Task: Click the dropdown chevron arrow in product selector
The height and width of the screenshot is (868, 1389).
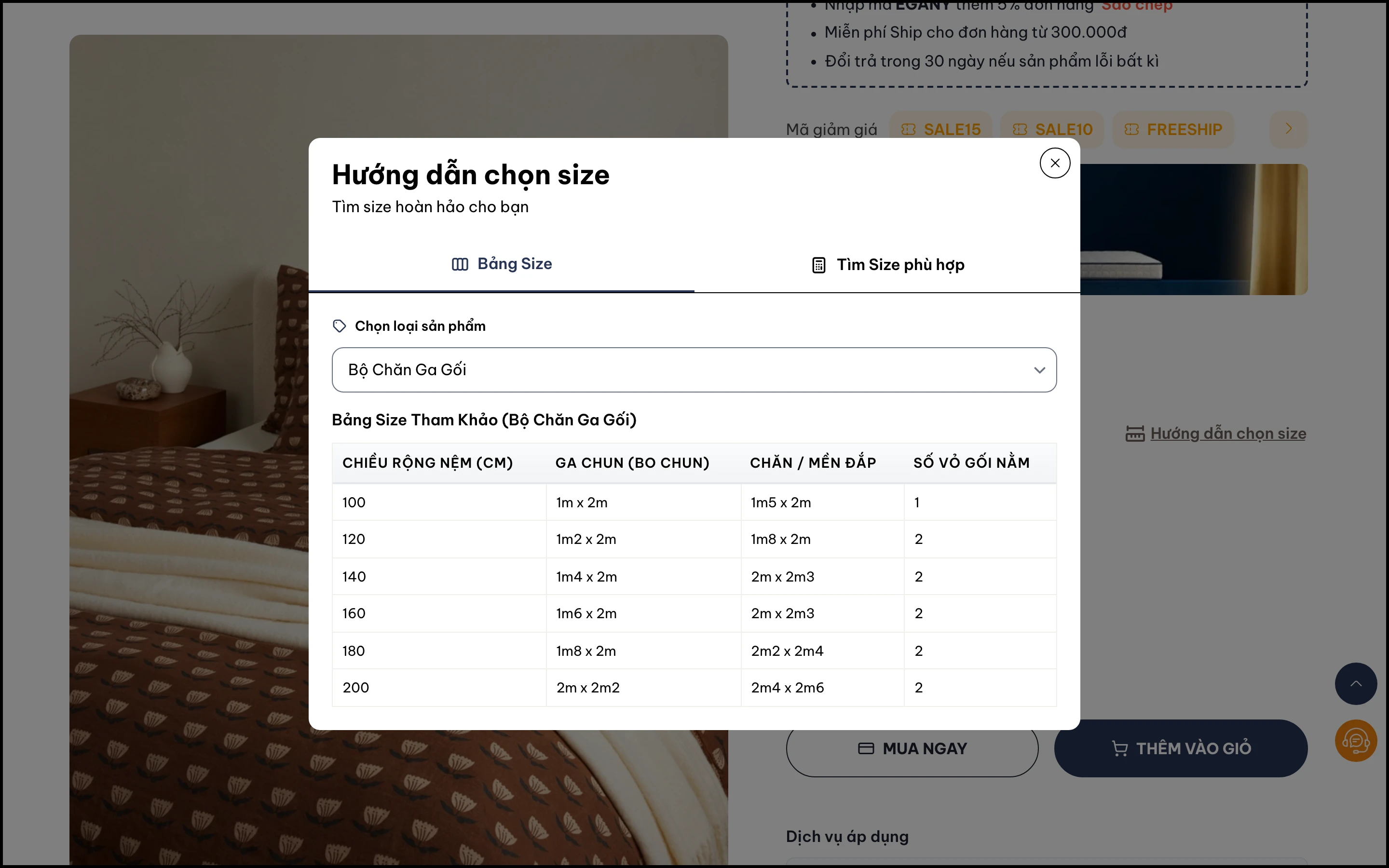Action: tap(1039, 370)
